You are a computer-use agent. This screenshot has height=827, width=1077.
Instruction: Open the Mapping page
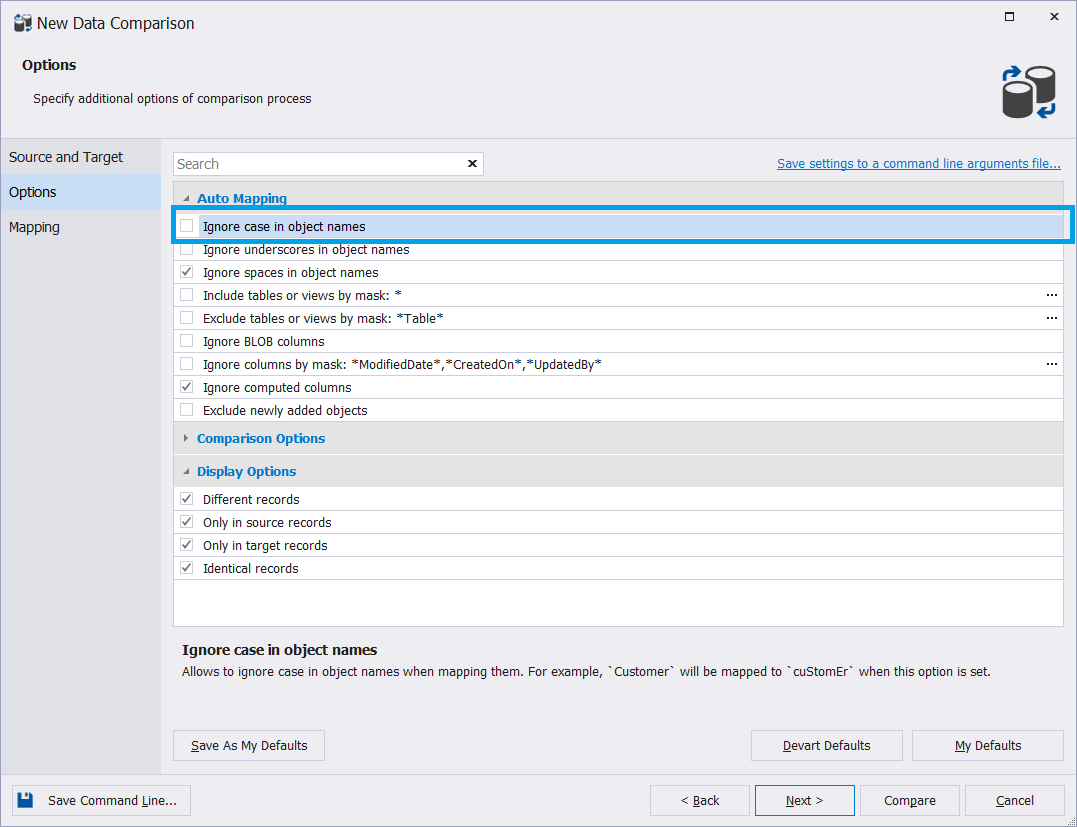(x=35, y=227)
